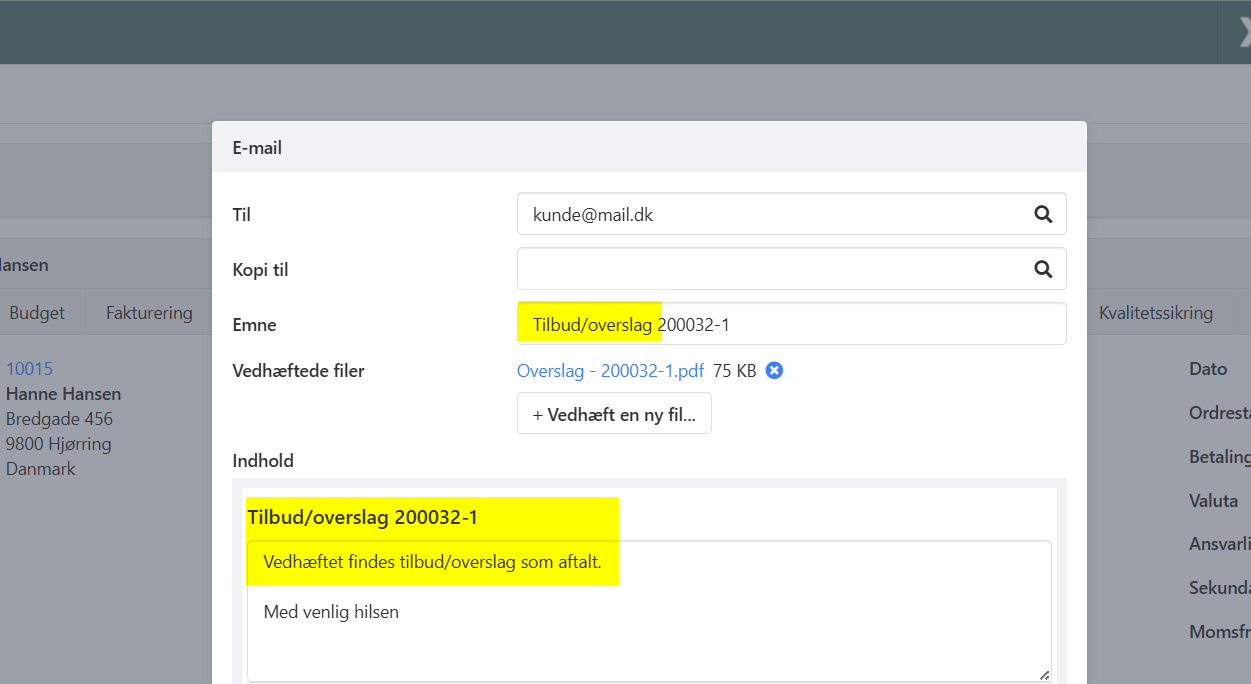This screenshot has width=1251, height=684.
Task: Click the search icon in the Til field
Action: pyautogui.click(x=1043, y=214)
